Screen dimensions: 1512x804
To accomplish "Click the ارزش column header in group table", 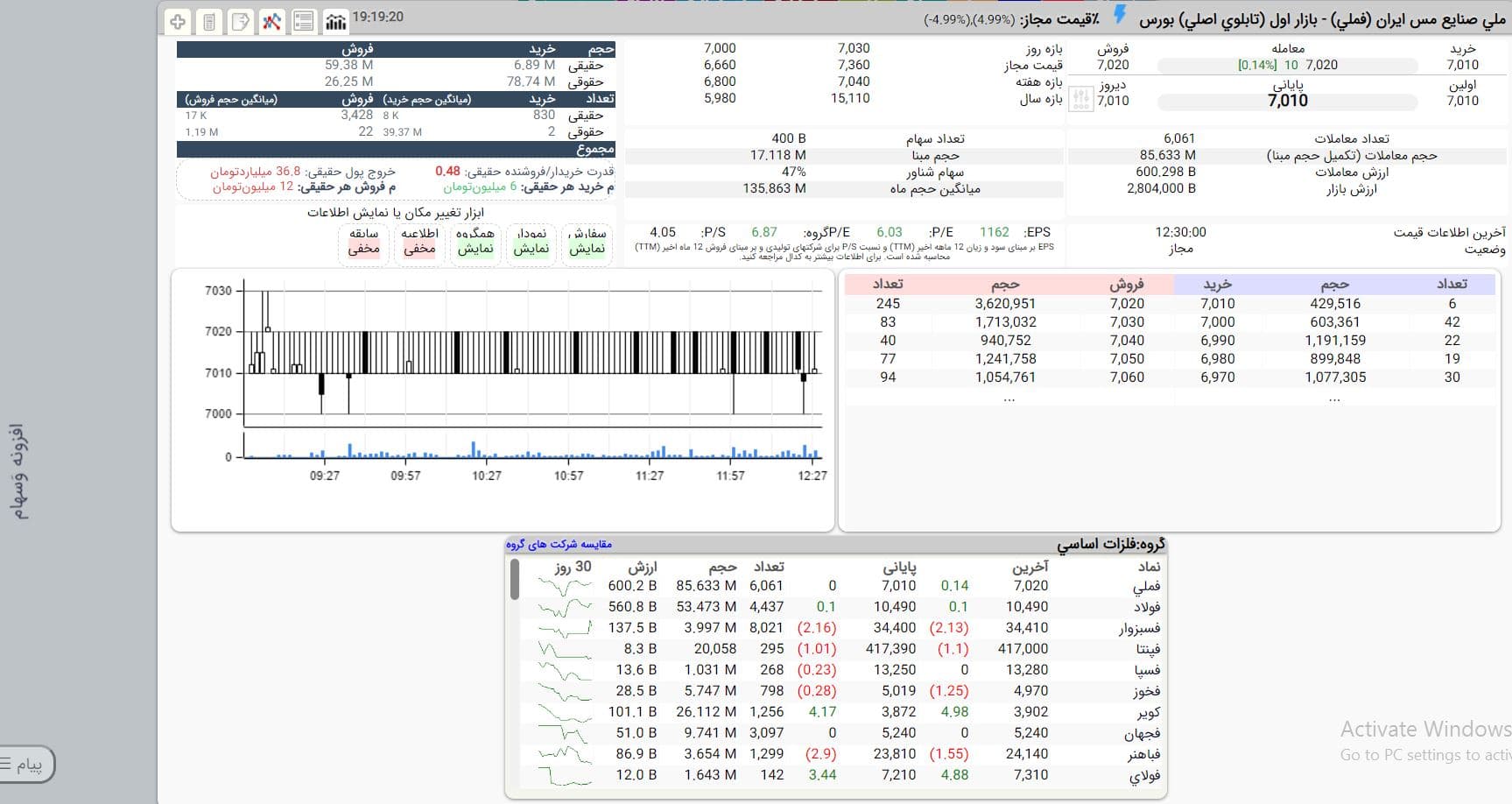I will [x=643, y=567].
